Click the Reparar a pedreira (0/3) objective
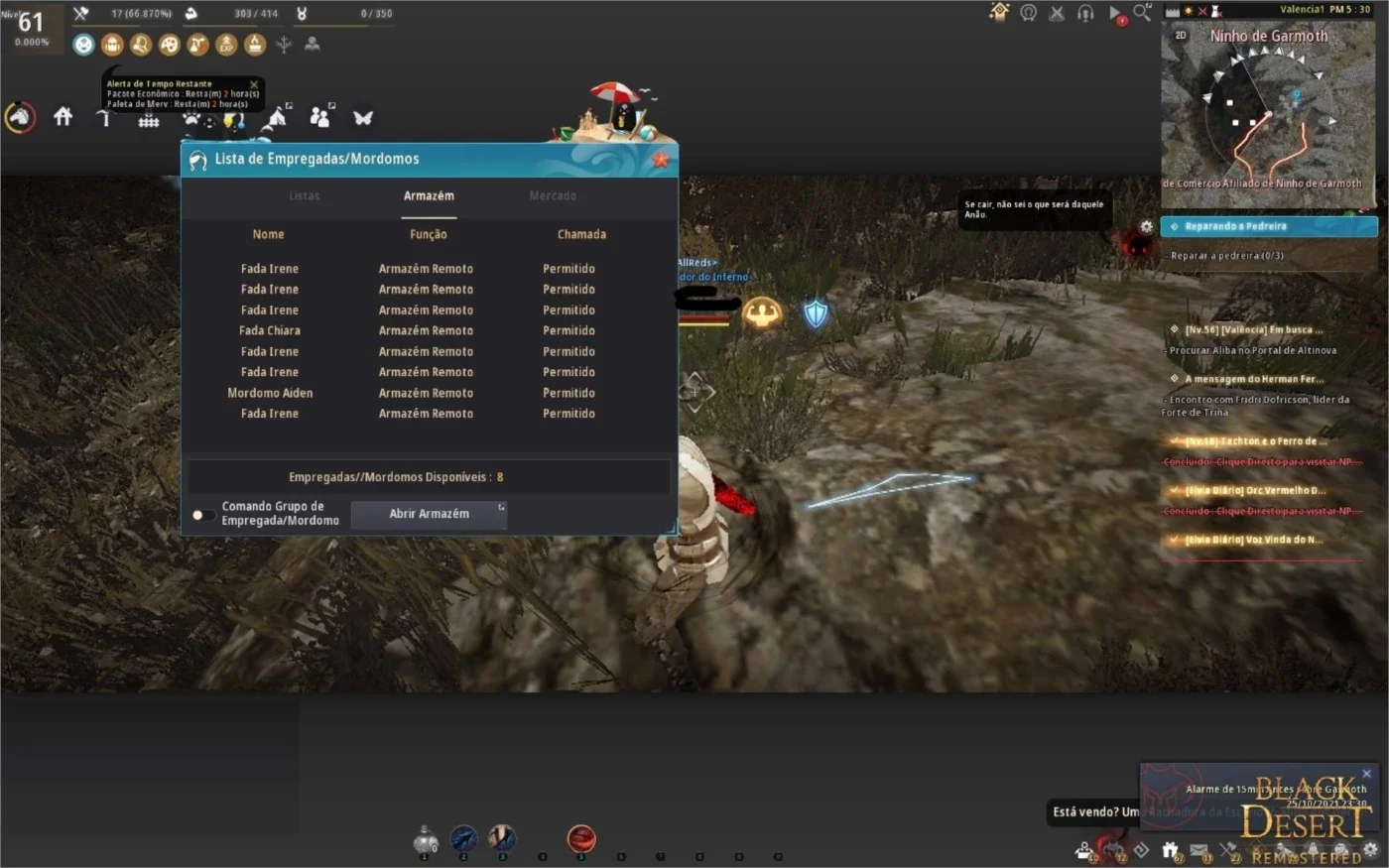The height and width of the screenshot is (868, 1389). point(1227,256)
